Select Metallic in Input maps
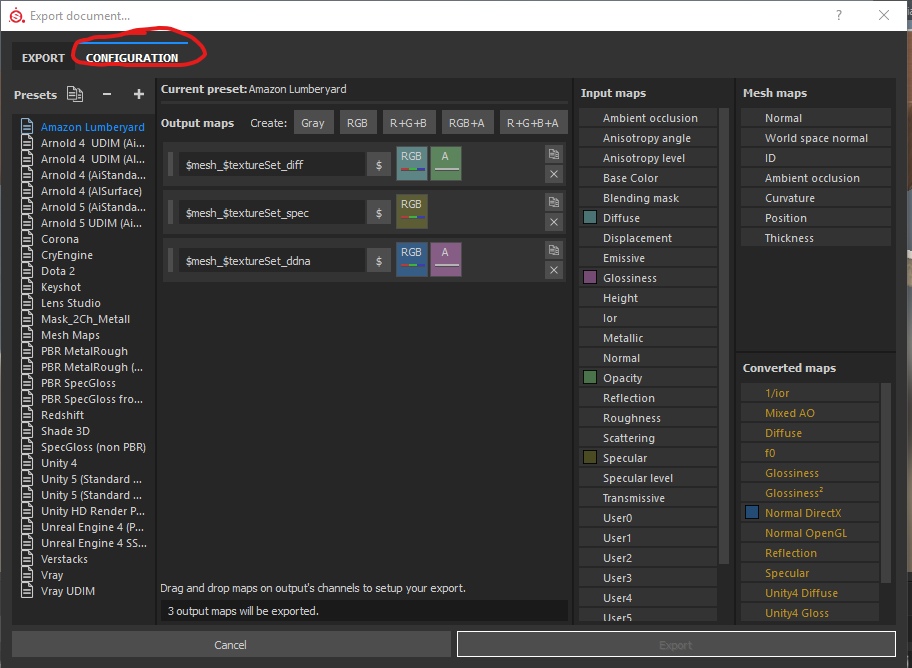912x668 pixels. pos(648,338)
